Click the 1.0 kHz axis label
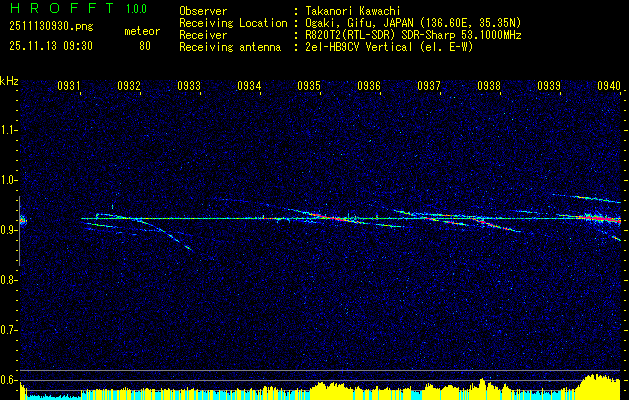 pos(8,180)
